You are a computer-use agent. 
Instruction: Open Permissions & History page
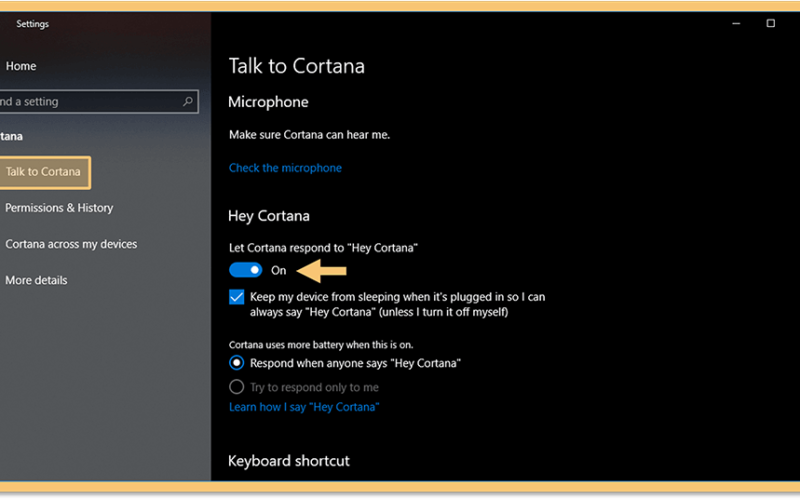[59, 208]
